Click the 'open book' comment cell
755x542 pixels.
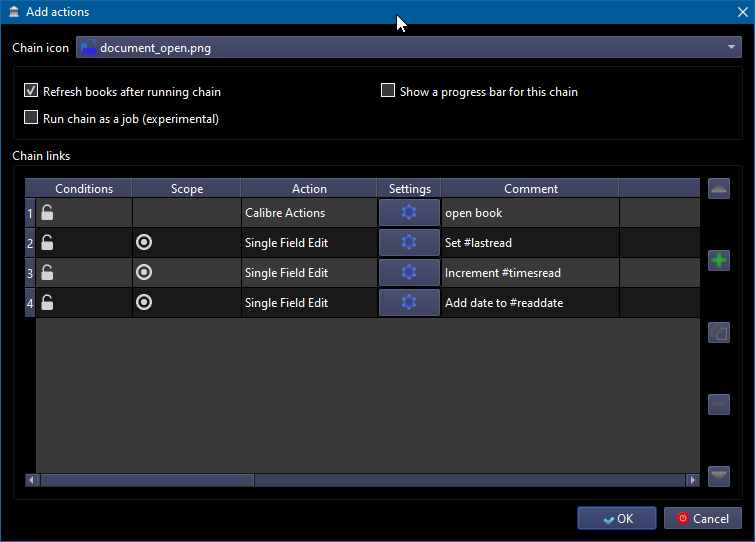[530, 212]
